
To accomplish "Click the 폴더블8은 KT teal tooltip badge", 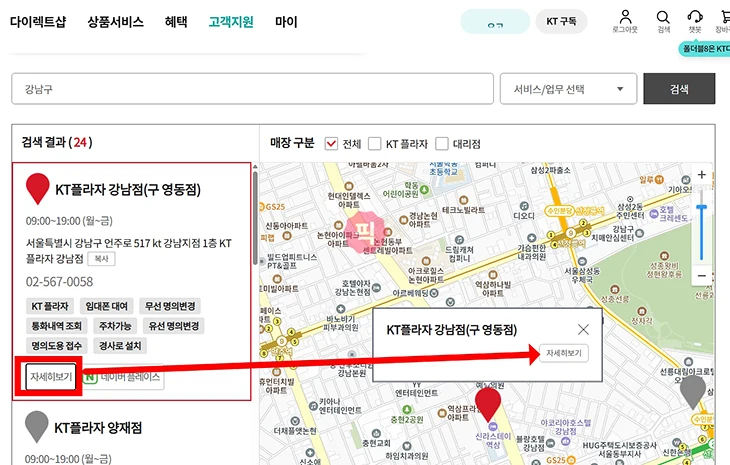I will (704, 48).
